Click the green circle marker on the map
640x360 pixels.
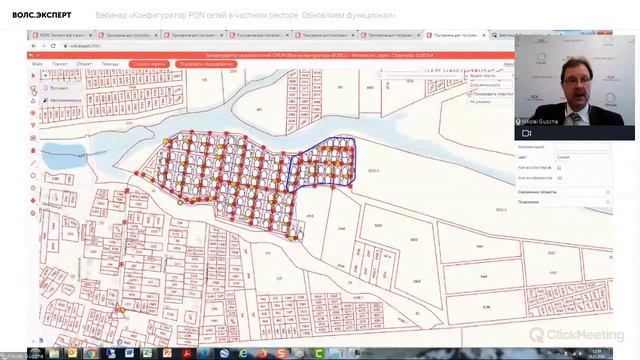180,202
